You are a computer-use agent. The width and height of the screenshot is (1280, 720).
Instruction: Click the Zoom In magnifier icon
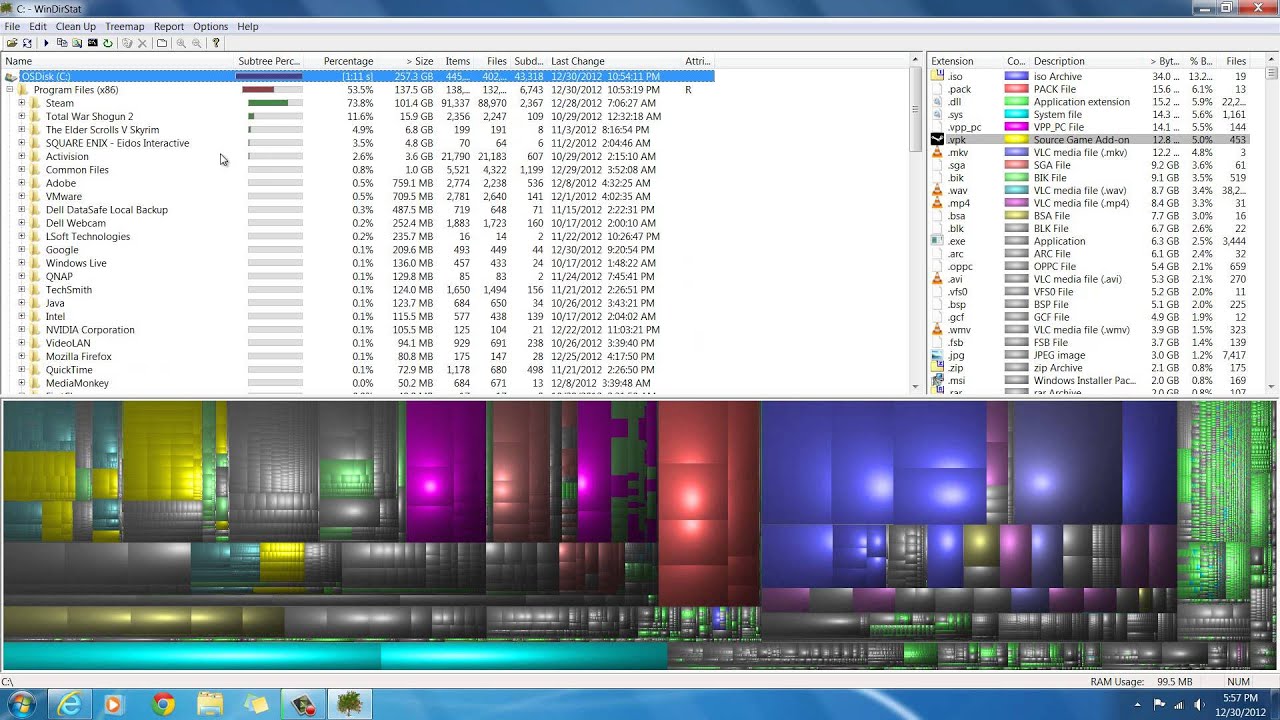pos(181,43)
